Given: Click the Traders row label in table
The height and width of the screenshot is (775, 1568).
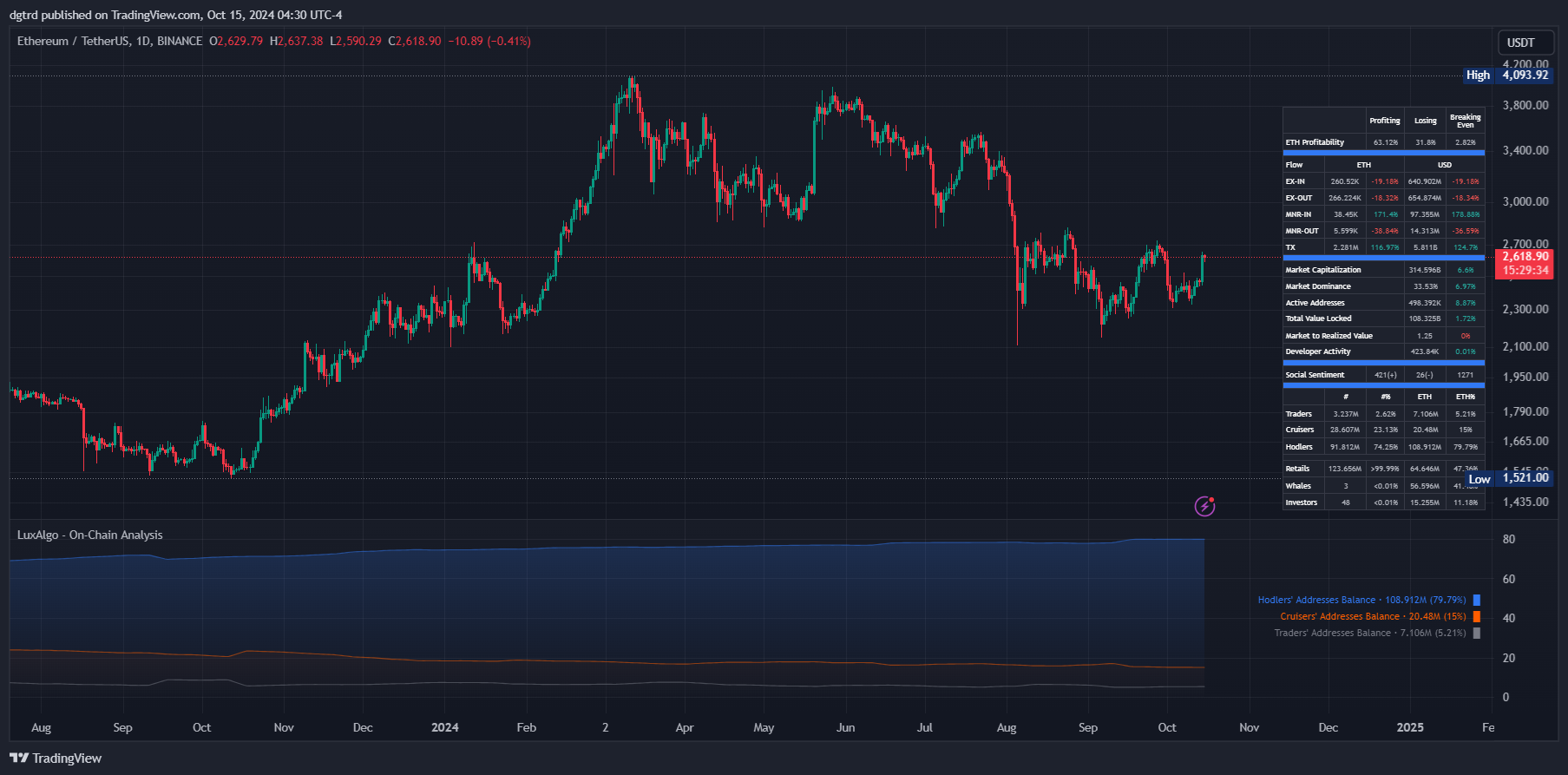Looking at the screenshot, I should (1298, 414).
